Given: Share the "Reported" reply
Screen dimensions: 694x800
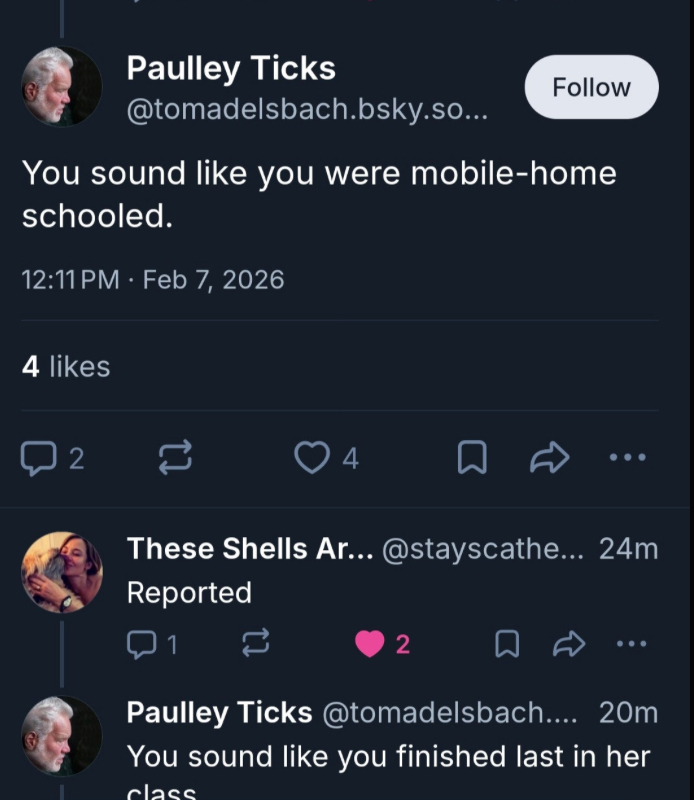Looking at the screenshot, I should (x=569, y=645).
